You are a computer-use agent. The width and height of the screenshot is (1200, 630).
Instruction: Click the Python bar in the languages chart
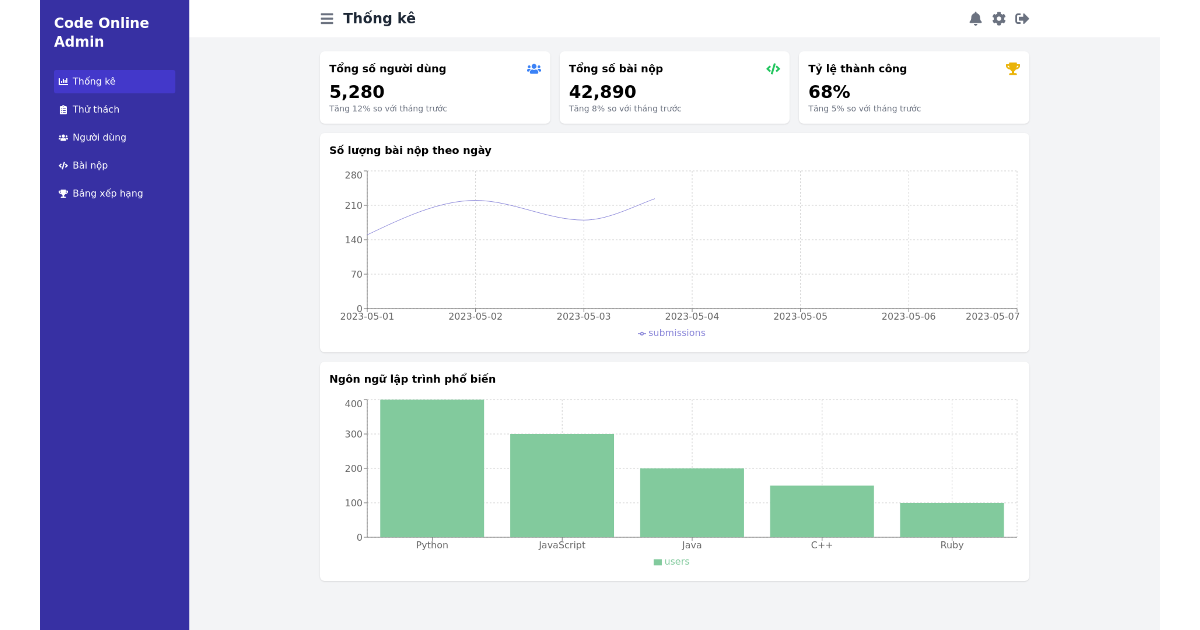(x=432, y=466)
